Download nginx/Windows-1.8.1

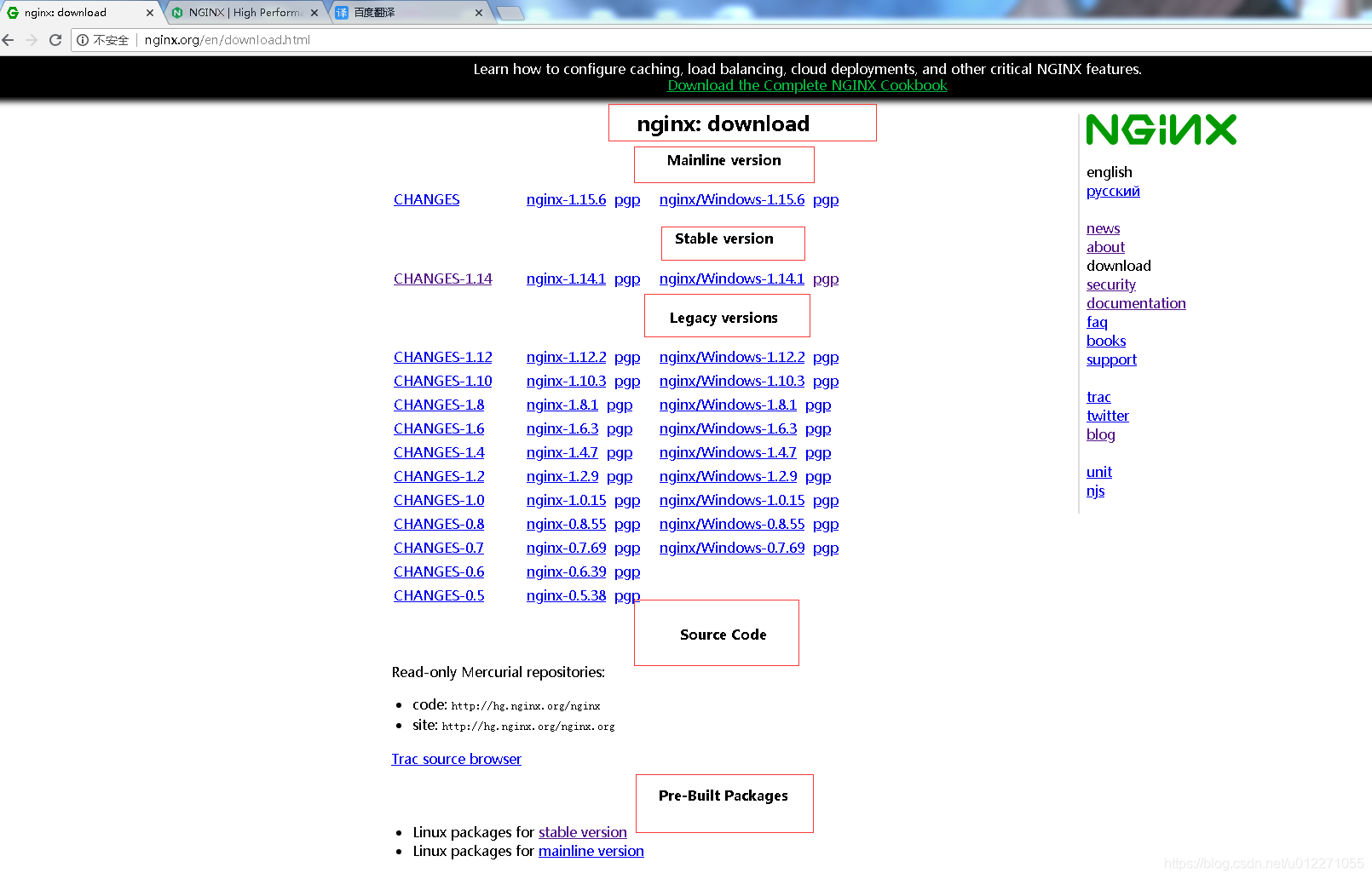(728, 405)
